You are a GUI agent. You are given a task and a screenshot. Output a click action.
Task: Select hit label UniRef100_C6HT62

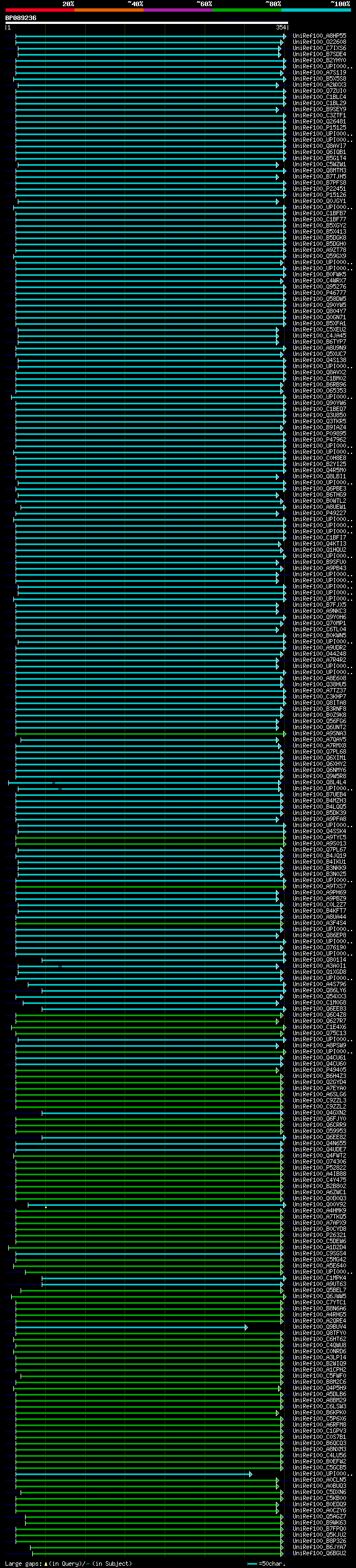(x=319, y=1338)
